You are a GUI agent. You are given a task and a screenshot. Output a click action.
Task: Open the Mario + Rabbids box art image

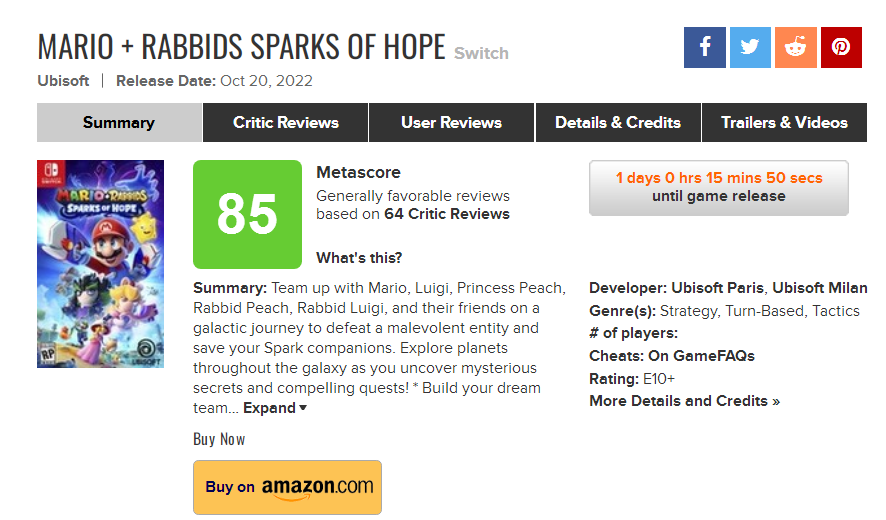coord(101,264)
